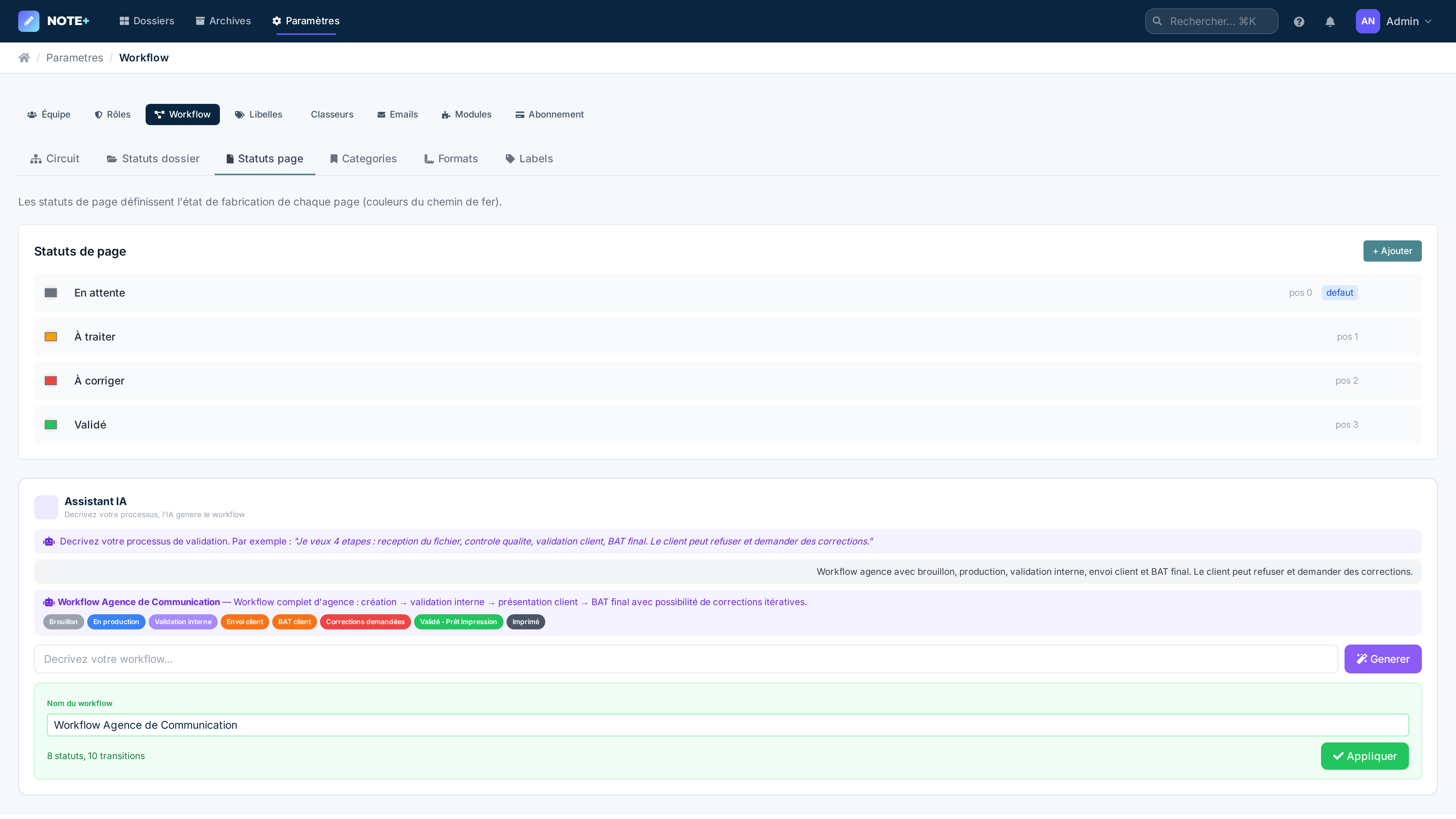Select the Brouillon status badge
The height and width of the screenshot is (819, 1456).
click(63, 622)
